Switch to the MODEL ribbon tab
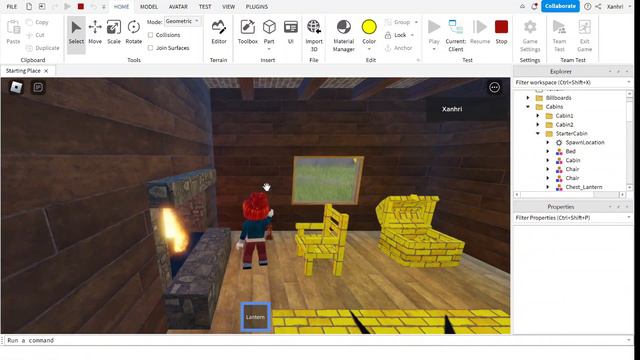The width and height of the screenshot is (640, 360). tap(149, 7)
